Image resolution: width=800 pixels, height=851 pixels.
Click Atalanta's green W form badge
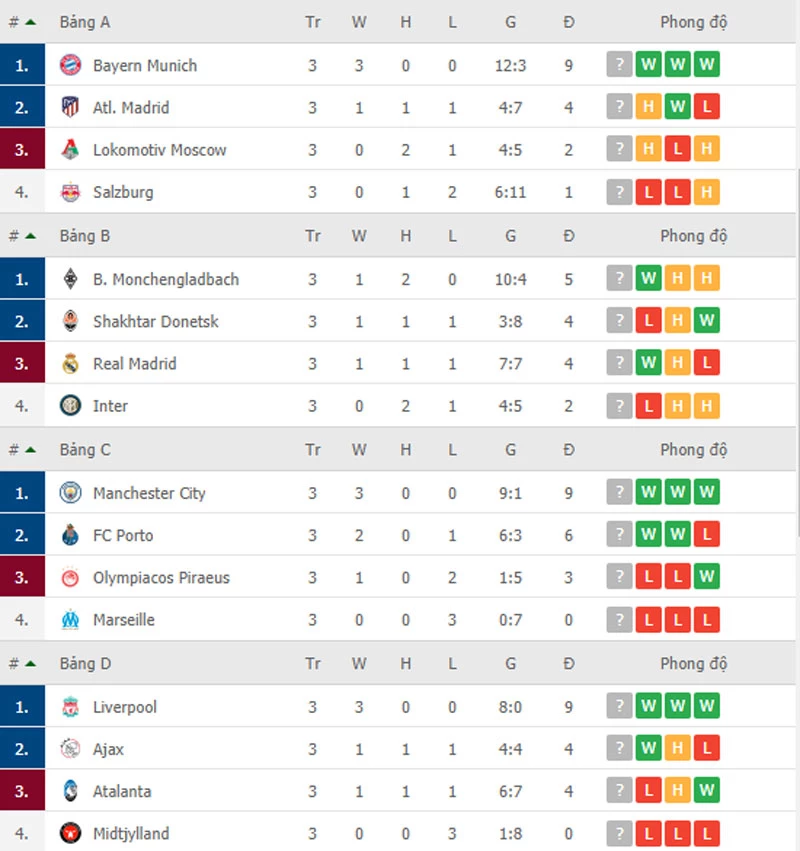click(x=706, y=790)
